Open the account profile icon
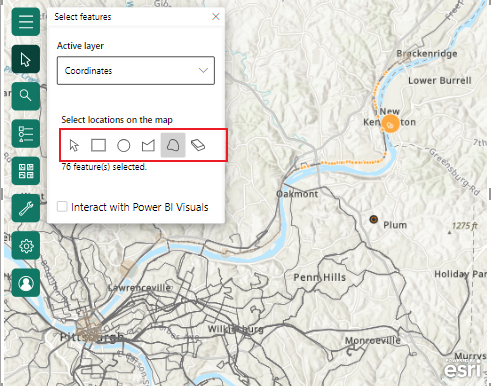The width and height of the screenshot is (491, 386). 26,283
